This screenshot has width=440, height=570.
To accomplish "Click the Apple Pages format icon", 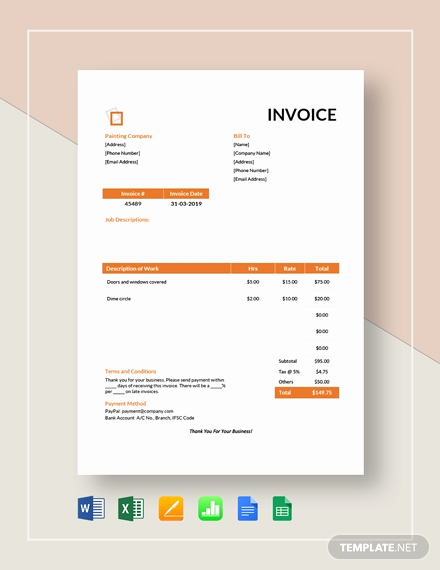I will click(171, 508).
